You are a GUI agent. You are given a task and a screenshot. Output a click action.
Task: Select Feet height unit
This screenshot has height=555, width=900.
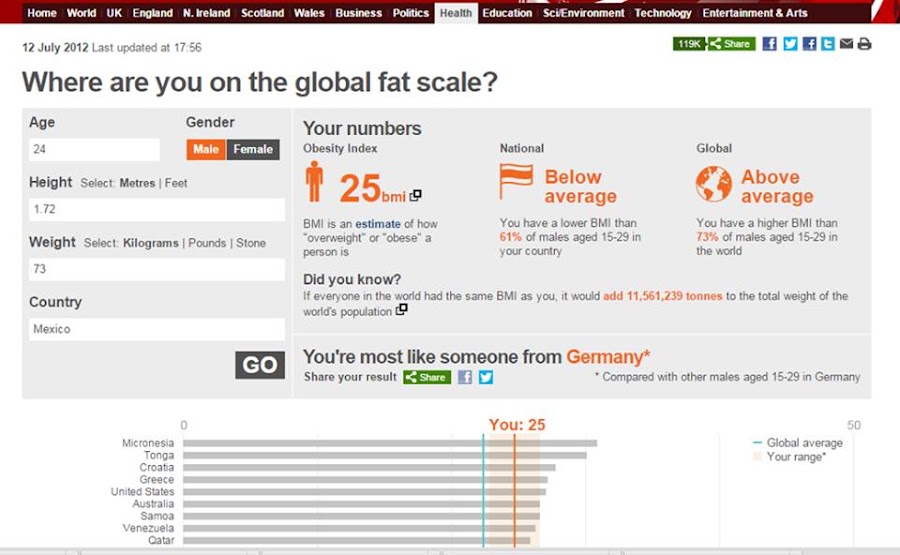(176, 183)
